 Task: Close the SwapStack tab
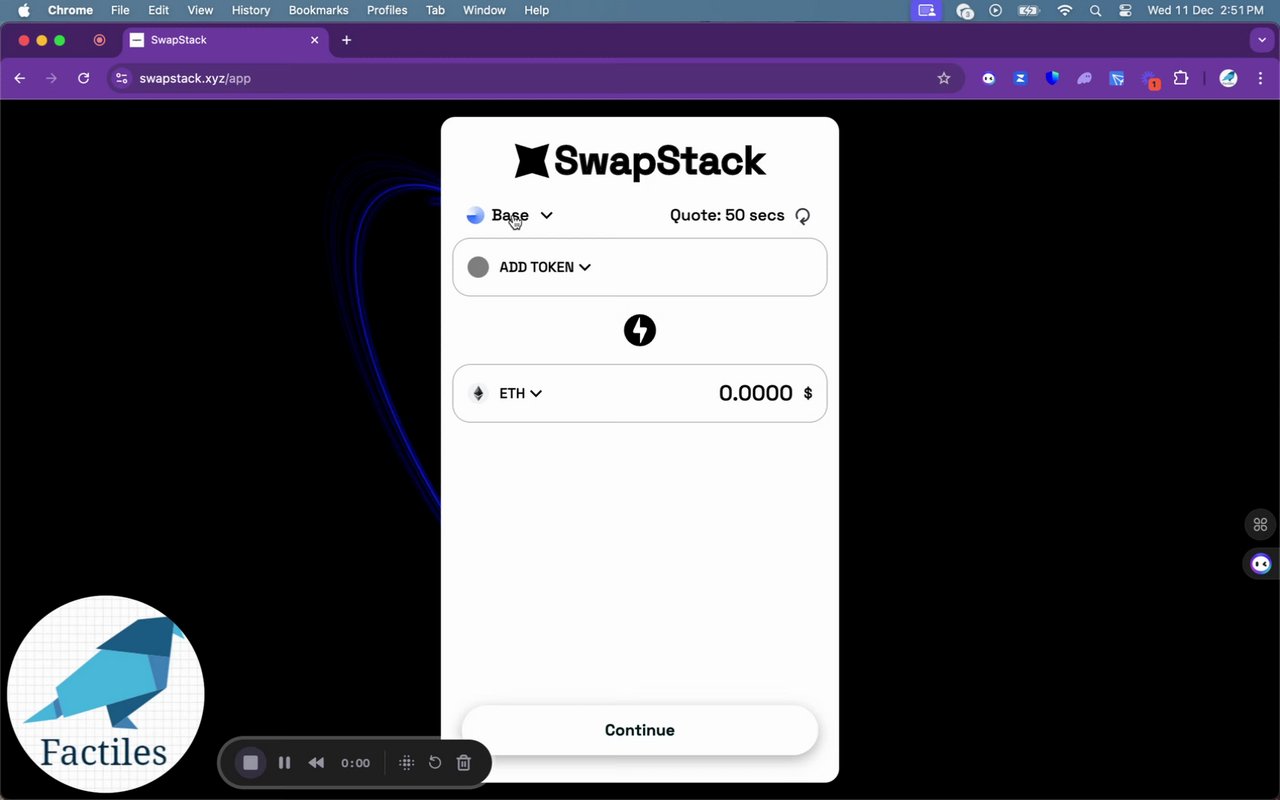pyautogui.click(x=314, y=40)
